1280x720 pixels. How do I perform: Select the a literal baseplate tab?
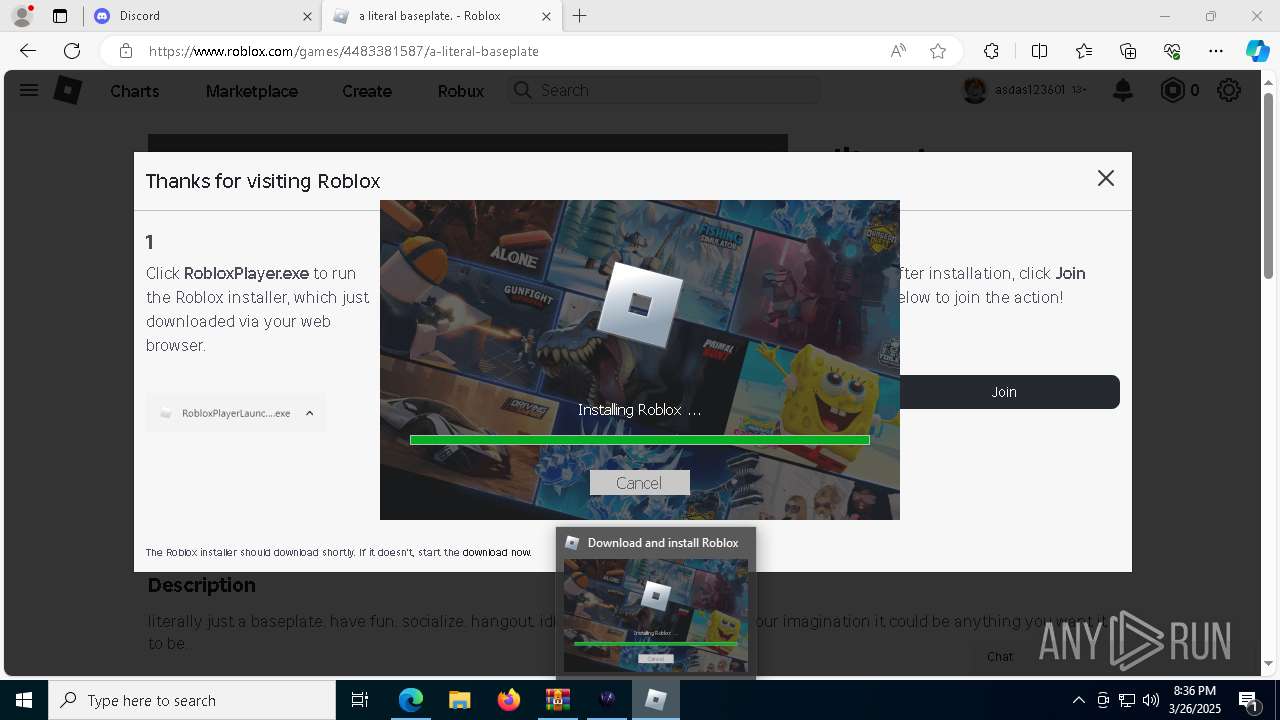(x=443, y=16)
